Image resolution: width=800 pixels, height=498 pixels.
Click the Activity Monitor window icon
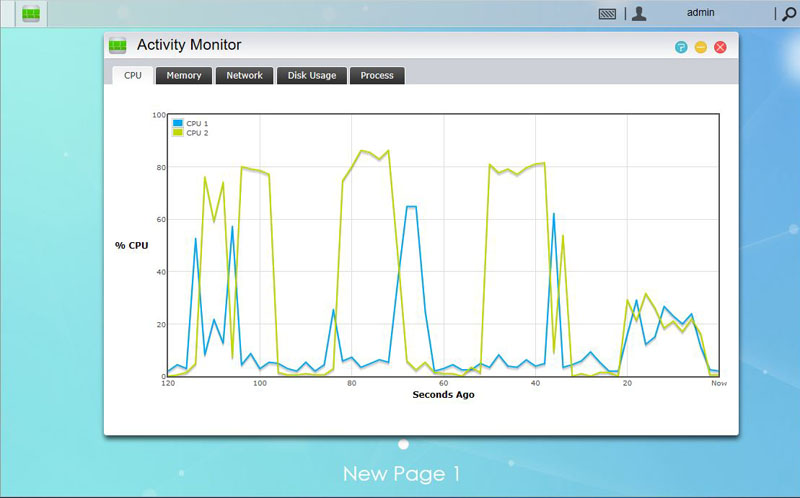(117, 46)
